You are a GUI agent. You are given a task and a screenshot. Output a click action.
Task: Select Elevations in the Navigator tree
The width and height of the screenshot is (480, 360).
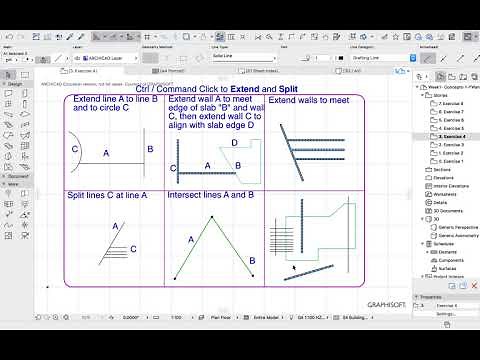(x=439, y=178)
